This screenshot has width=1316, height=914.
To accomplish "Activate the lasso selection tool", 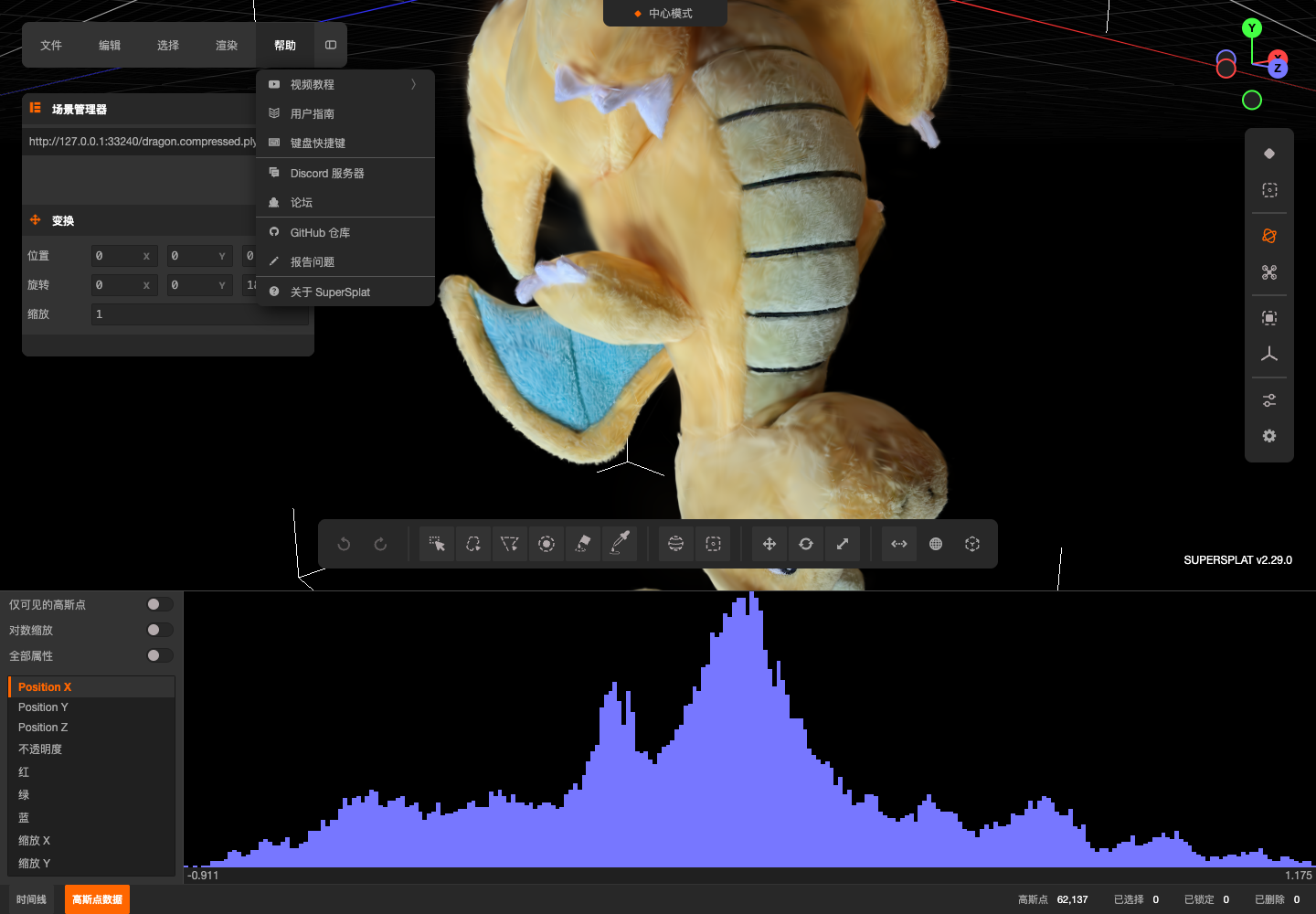I will 473,544.
